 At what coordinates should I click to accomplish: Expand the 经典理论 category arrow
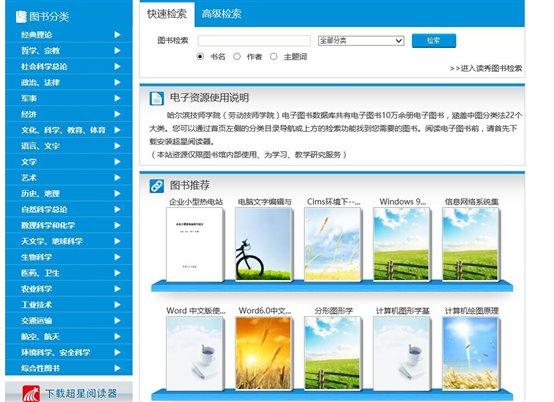pos(117,35)
